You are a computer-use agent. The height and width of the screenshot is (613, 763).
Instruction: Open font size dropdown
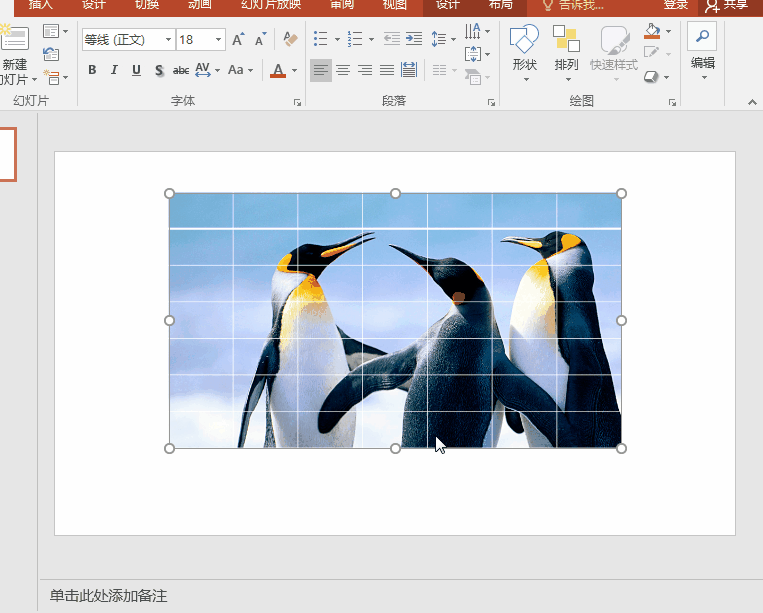click(218, 39)
